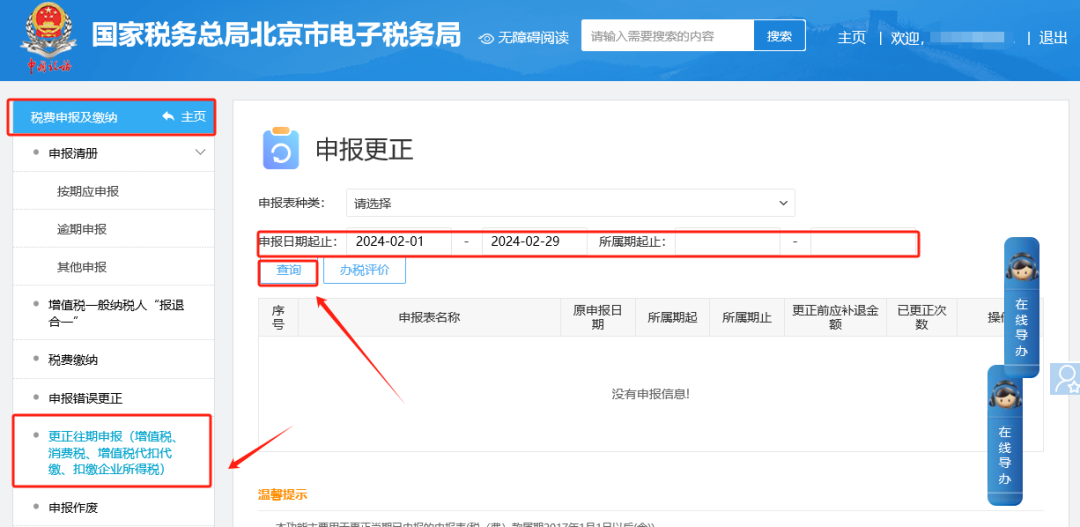Click the tax bureau emblem logo

[x=49, y=37]
